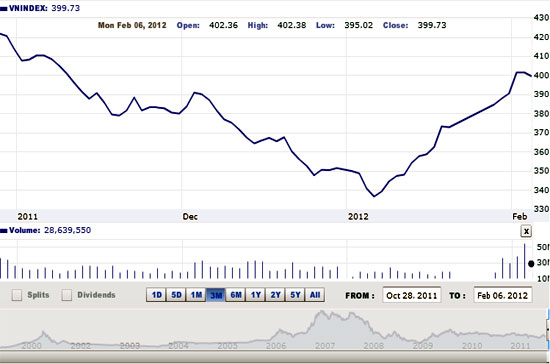This screenshot has height=364, width=550.
Task: Edit the TO date field
Action: 503,295
